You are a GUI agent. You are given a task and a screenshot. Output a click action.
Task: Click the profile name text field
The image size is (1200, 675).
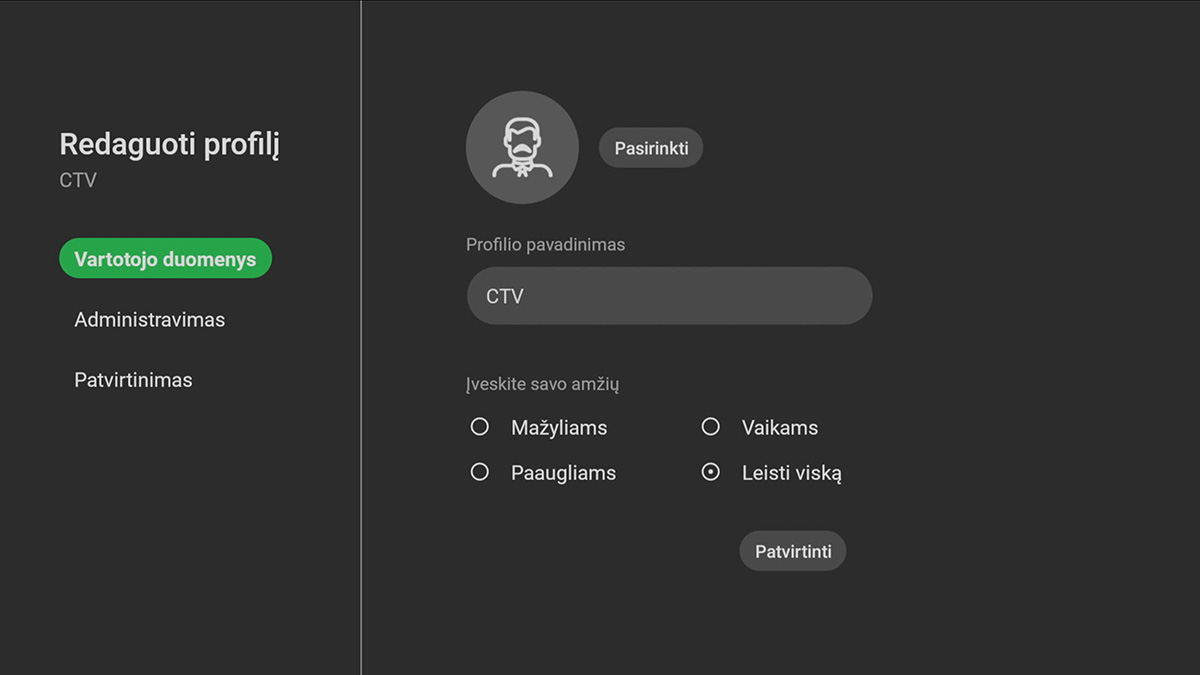669,295
